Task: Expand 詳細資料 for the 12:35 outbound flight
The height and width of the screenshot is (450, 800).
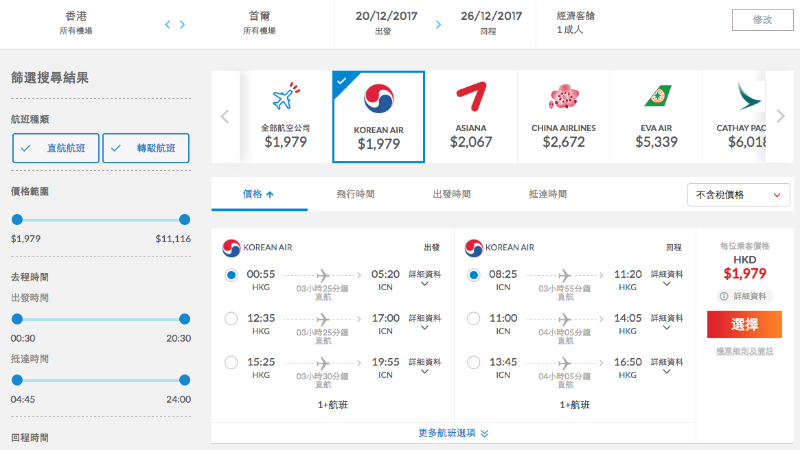Action: click(x=424, y=322)
